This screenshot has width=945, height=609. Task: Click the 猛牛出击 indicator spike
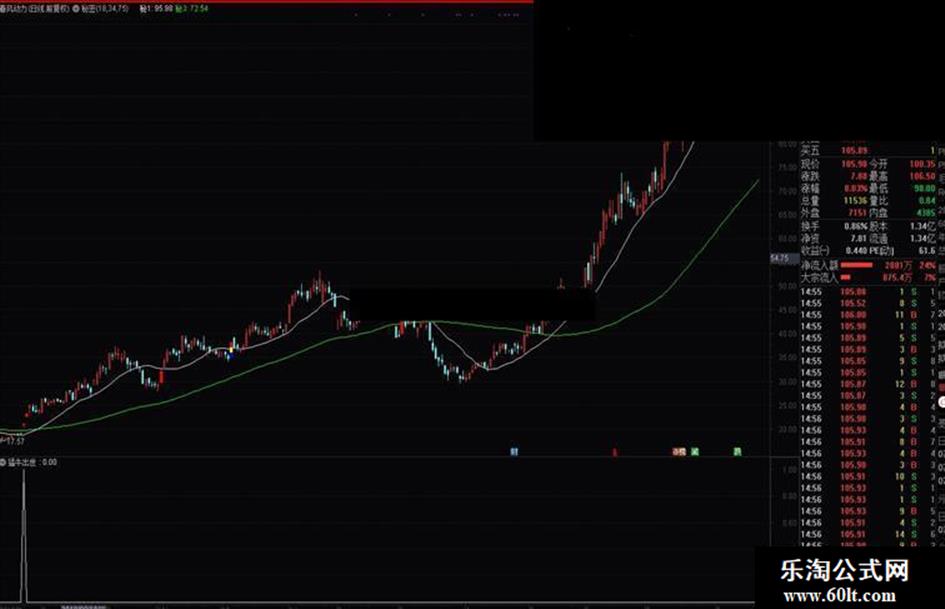pos(24,535)
